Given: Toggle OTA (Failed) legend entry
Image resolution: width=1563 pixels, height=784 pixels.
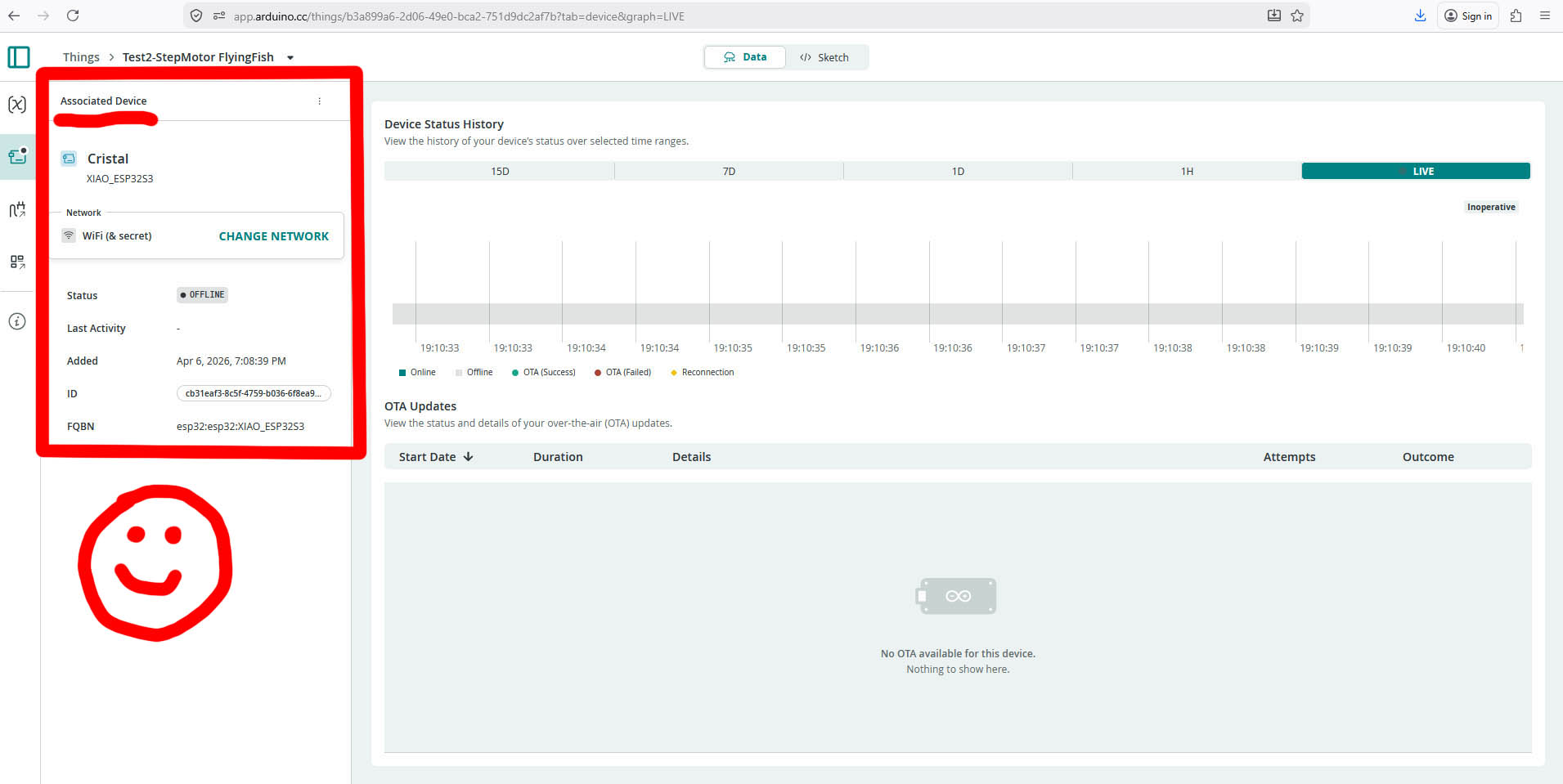Looking at the screenshot, I should click(623, 372).
